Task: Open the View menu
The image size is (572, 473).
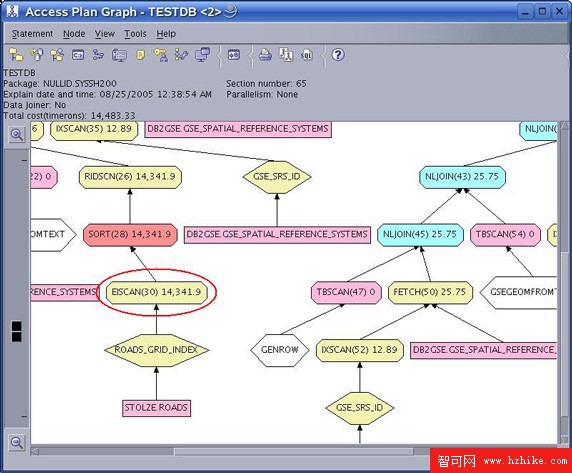Action: (x=105, y=34)
